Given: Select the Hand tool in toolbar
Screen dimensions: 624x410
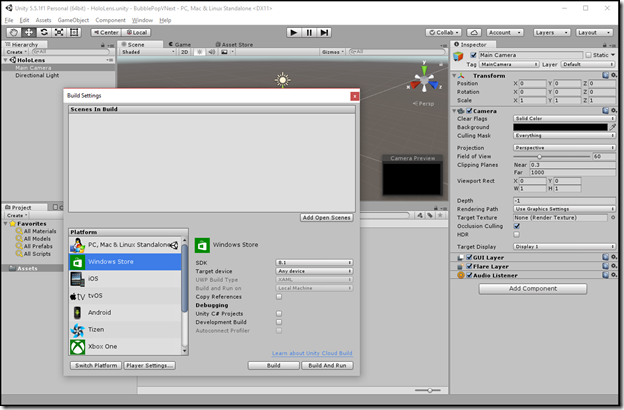Looking at the screenshot, I should pos(14,32).
